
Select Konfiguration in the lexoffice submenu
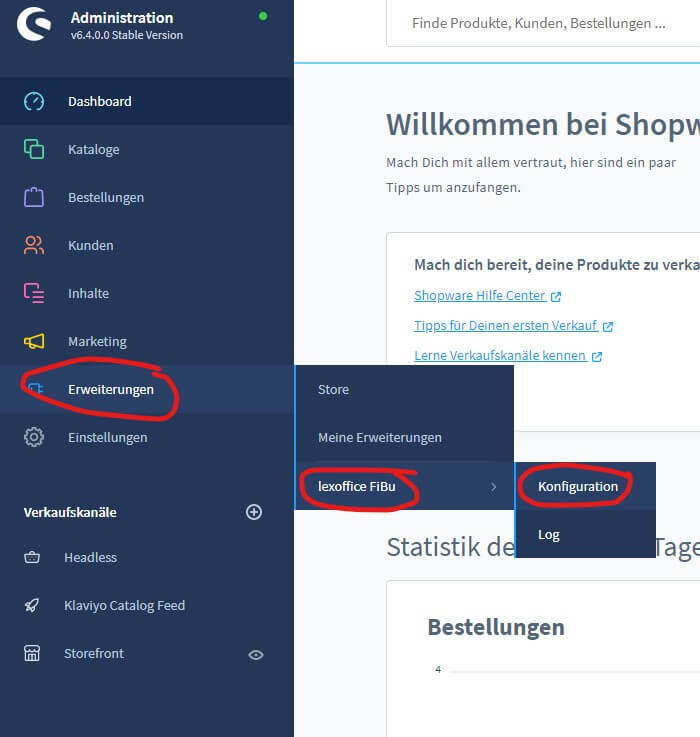585,486
